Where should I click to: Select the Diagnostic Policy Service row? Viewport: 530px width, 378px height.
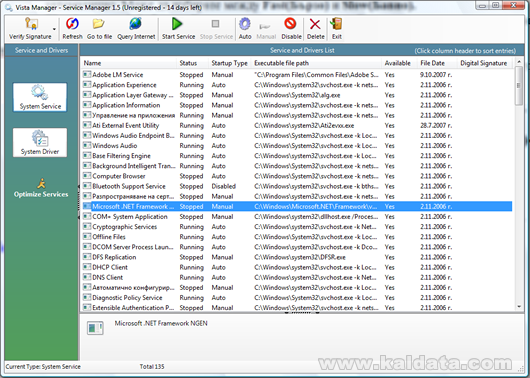pos(297,298)
